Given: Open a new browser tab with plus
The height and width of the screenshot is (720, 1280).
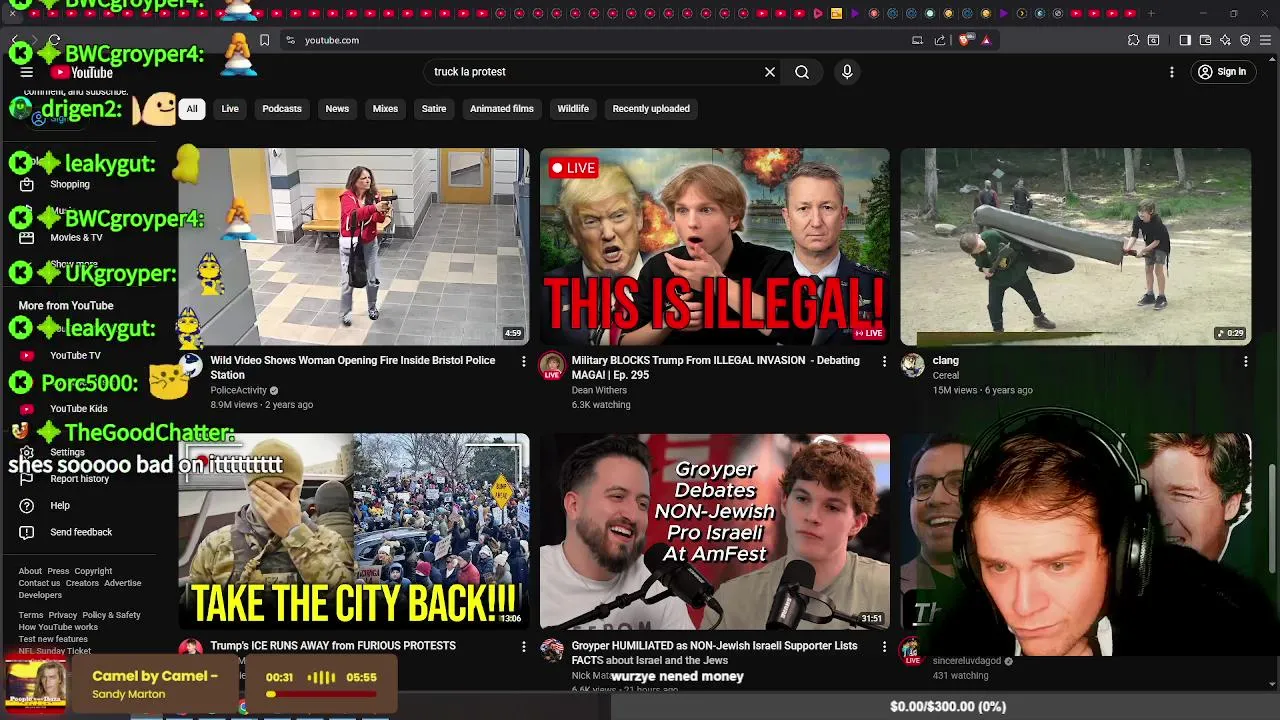Looking at the screenshot, I should (x=1151, y=13).
